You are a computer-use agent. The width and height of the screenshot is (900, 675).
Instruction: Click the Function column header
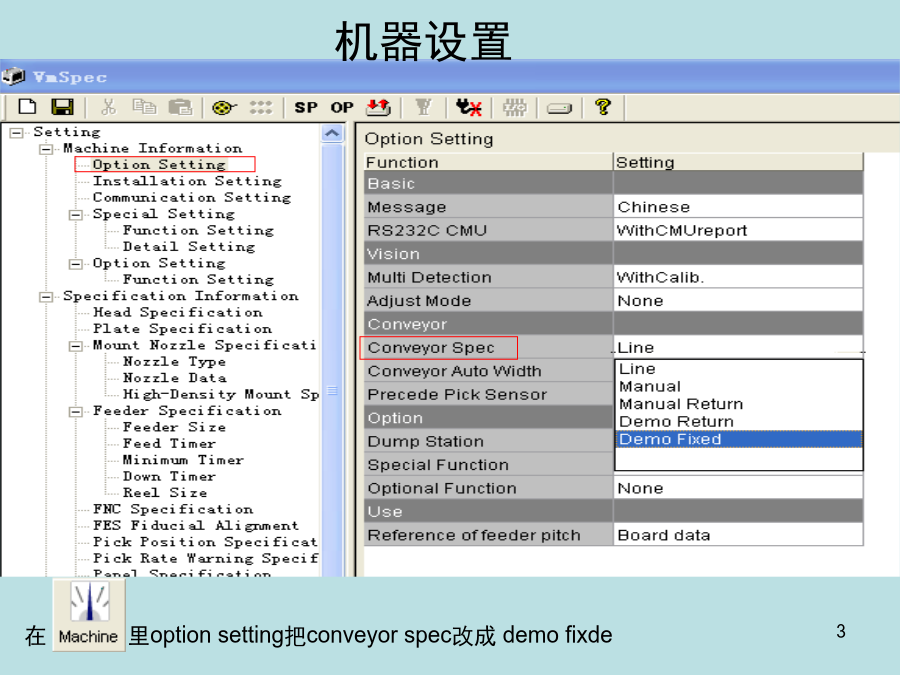tap(488, 162)
